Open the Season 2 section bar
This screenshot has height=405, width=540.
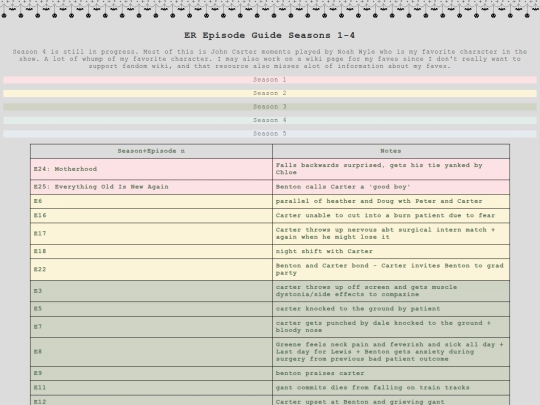(x=270, y=93)
